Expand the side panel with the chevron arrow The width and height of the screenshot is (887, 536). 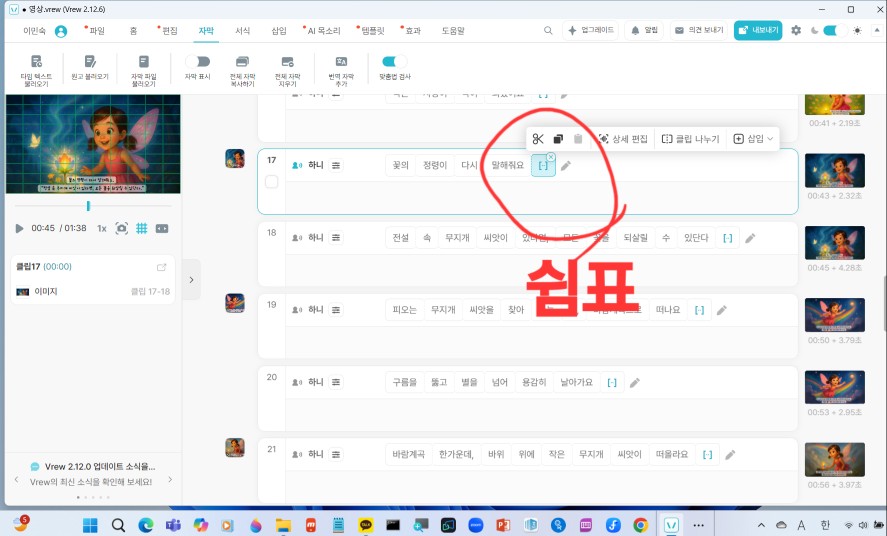click(x=191, y=280)
